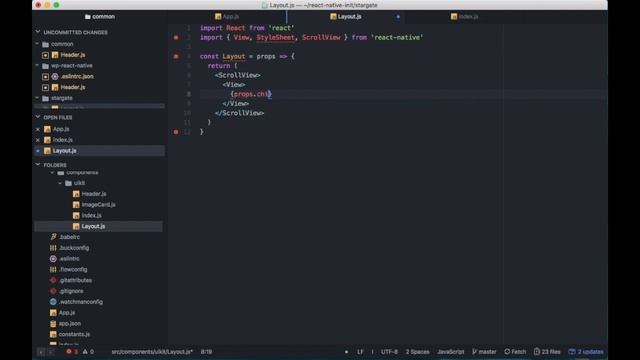
Task: Click the lint error marker on the last closing brace line
Action: point(176,132)
